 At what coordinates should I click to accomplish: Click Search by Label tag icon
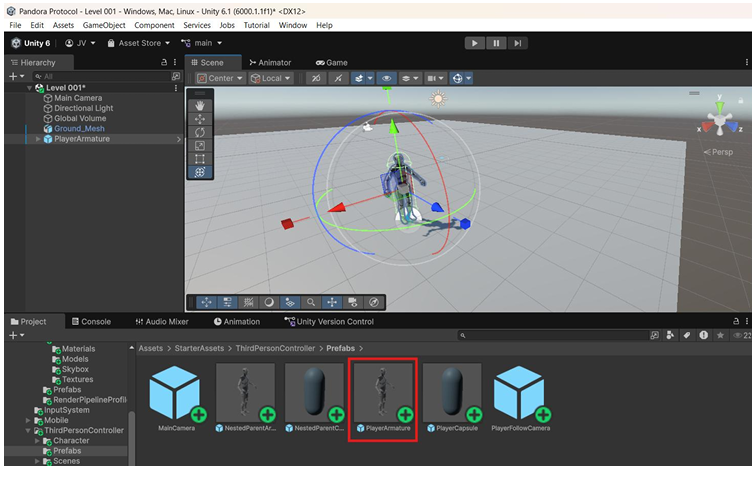pos(687,335)
